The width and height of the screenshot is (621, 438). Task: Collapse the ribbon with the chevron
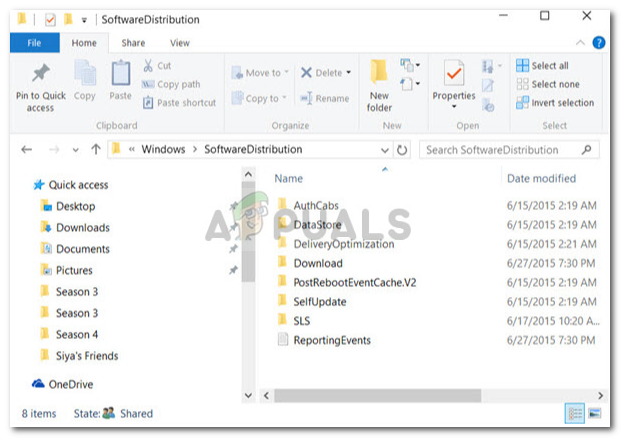tap(580, 42)
